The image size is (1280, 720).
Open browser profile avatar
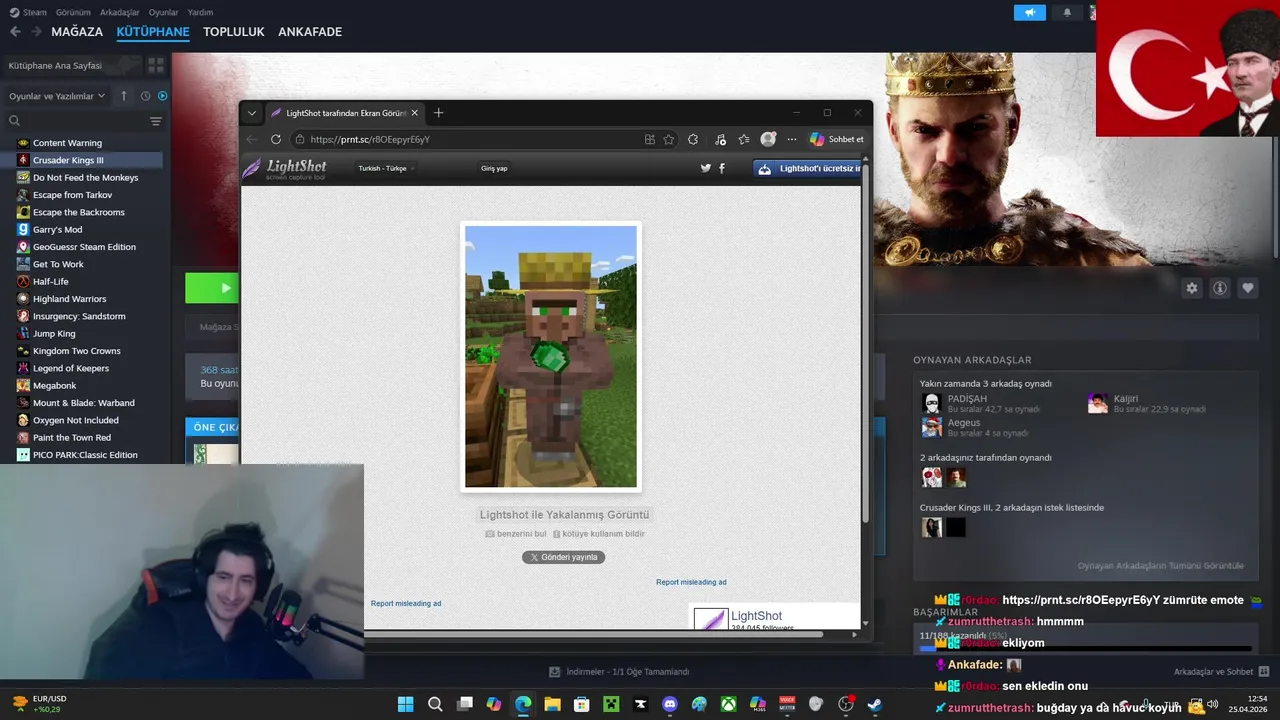tap(768, 140)
